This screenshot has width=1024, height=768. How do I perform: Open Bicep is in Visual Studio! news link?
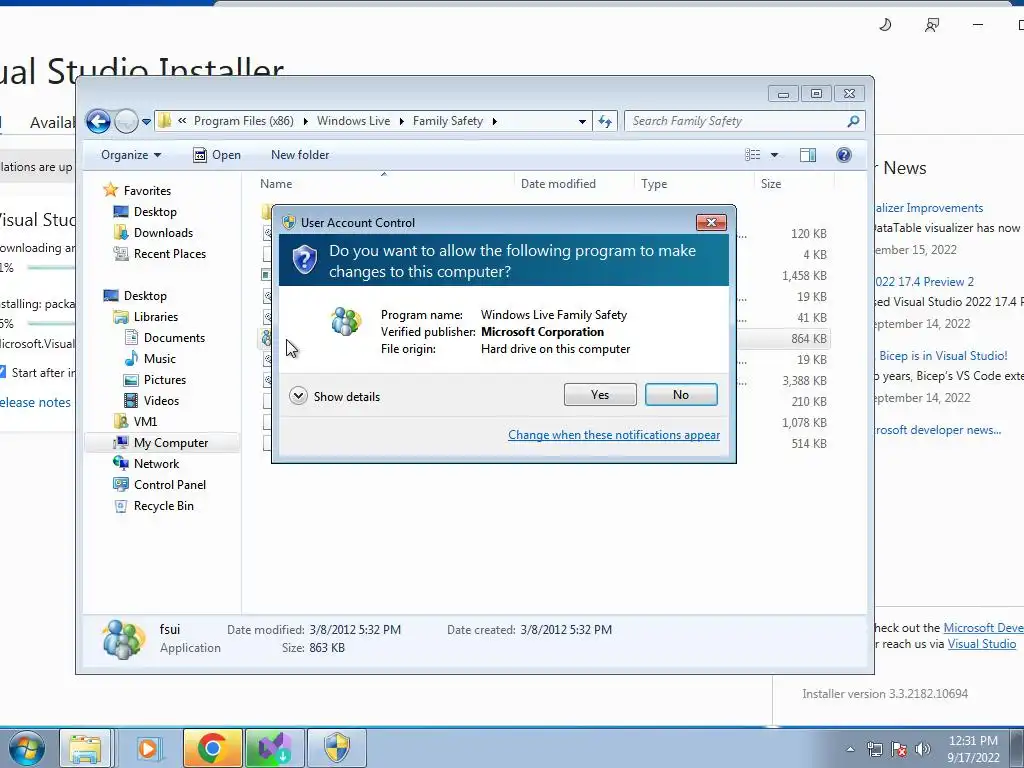point(942,356)
